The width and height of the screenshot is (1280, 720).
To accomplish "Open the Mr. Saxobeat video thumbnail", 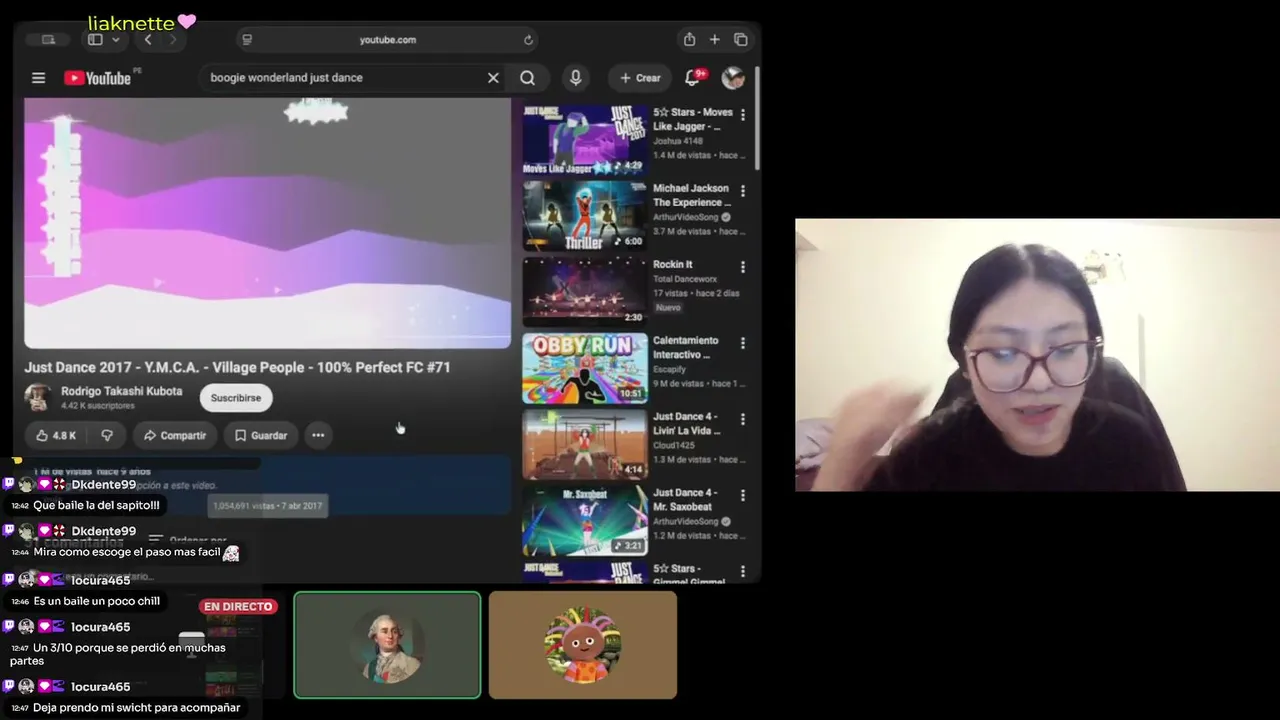I will point(585,520).
